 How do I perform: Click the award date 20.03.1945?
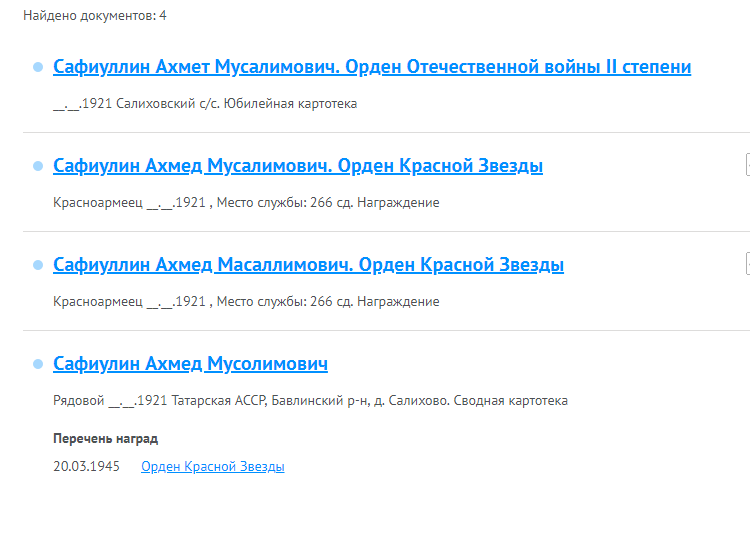pos(86,467)
